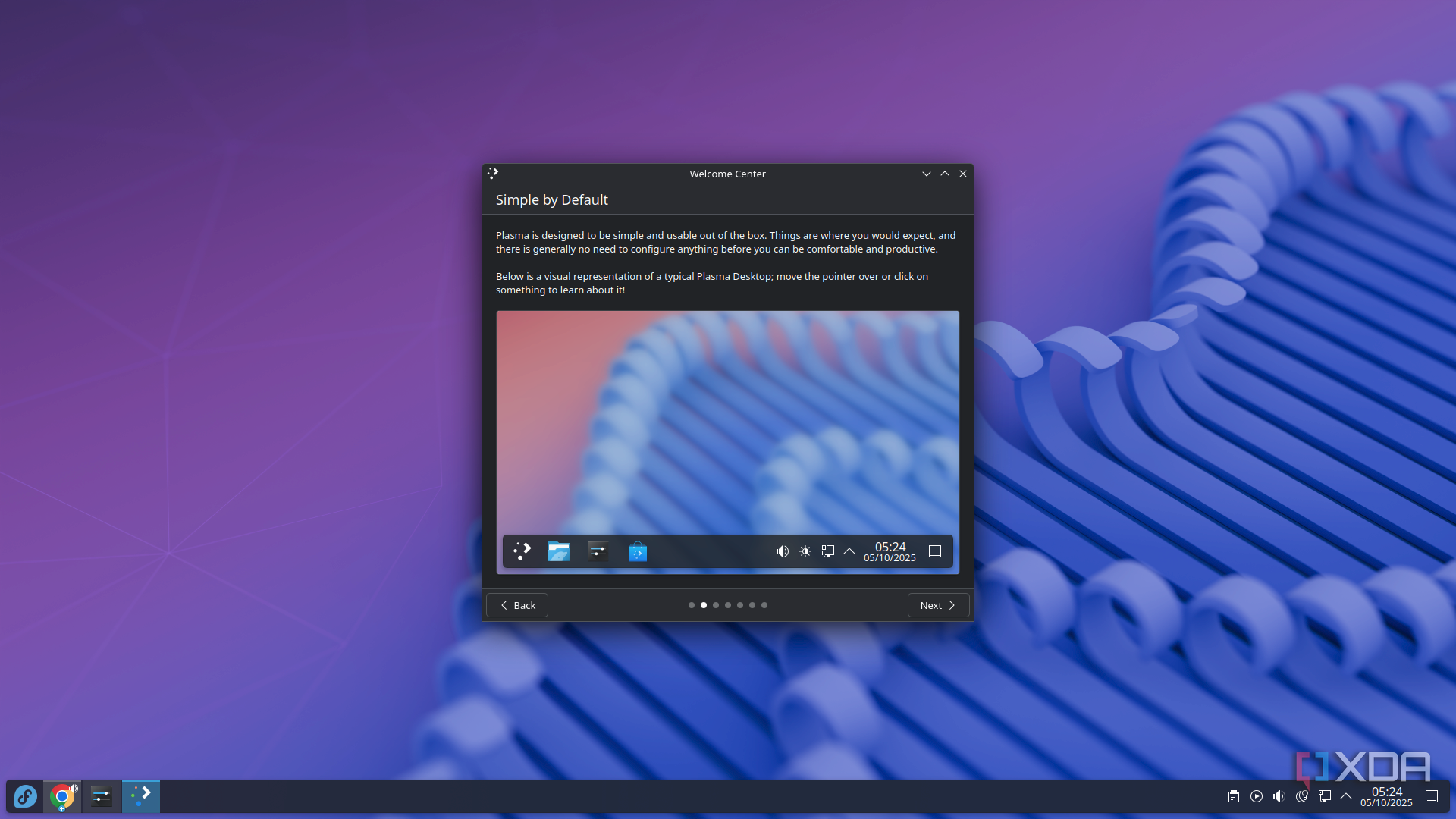This screenshot has height=819, width=1456.
Task: Maximize the Welcome Center window
Action: point(945,174)
